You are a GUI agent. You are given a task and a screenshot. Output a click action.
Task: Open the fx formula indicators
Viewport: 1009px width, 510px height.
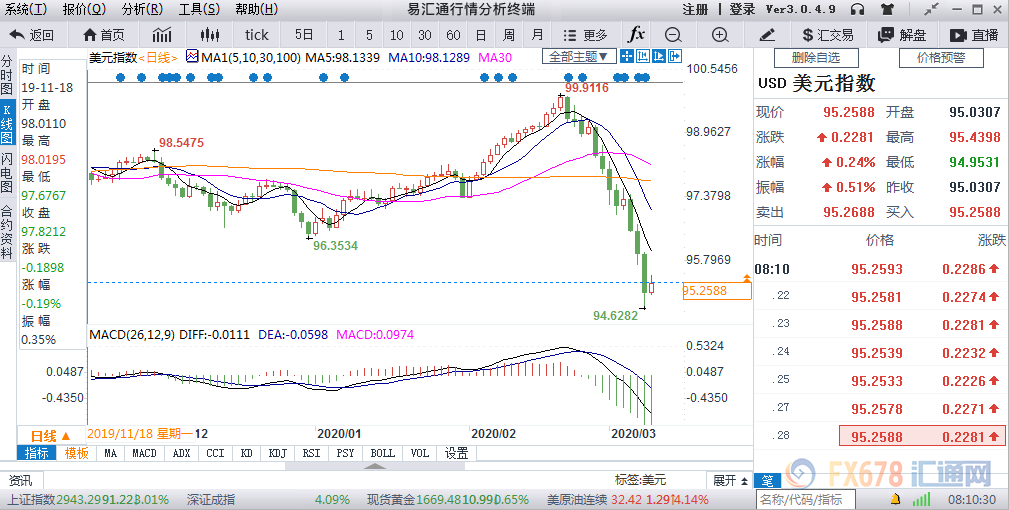(x=636, y=35)
